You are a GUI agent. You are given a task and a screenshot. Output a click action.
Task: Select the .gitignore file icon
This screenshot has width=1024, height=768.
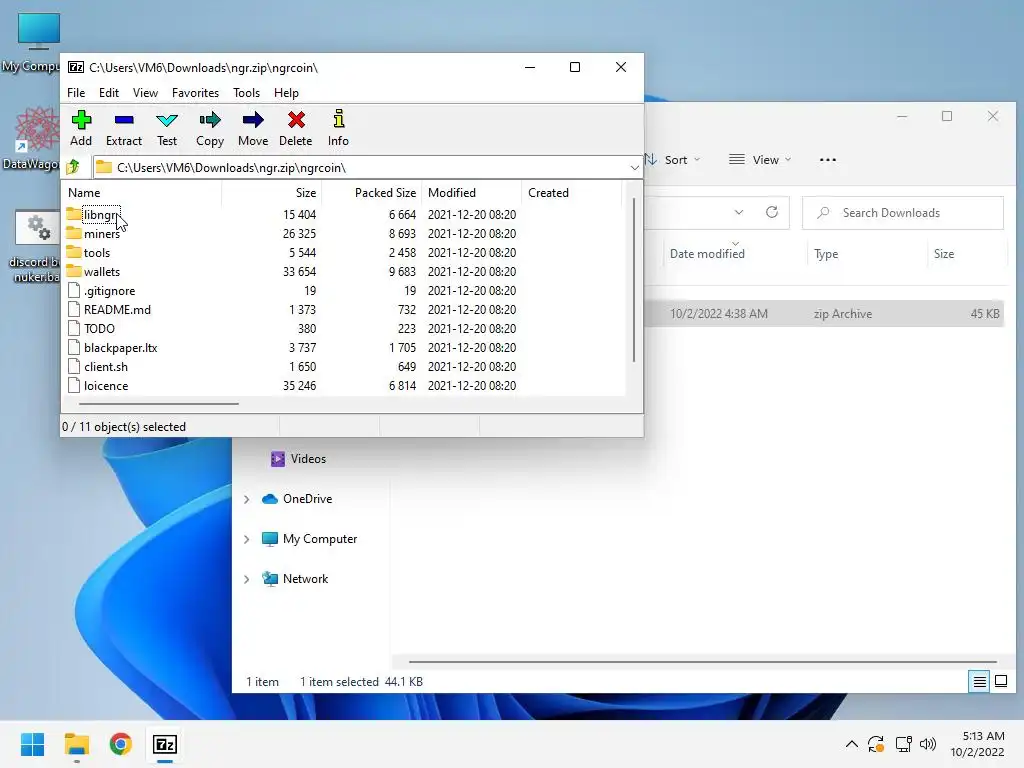(x=74, y=290)
